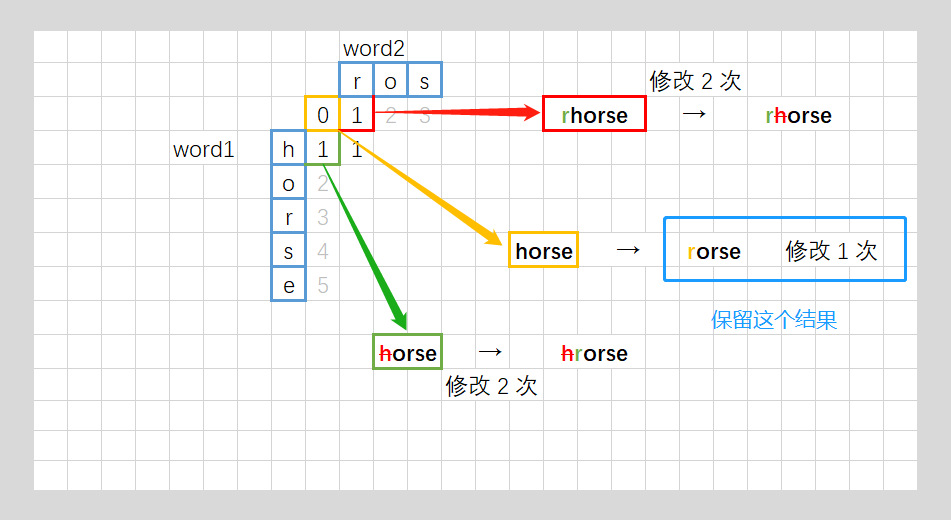The width and height of the screenshot is (951, 520).
Task: Select the 'e' cell in word1 column
Action: click(288, 285)
